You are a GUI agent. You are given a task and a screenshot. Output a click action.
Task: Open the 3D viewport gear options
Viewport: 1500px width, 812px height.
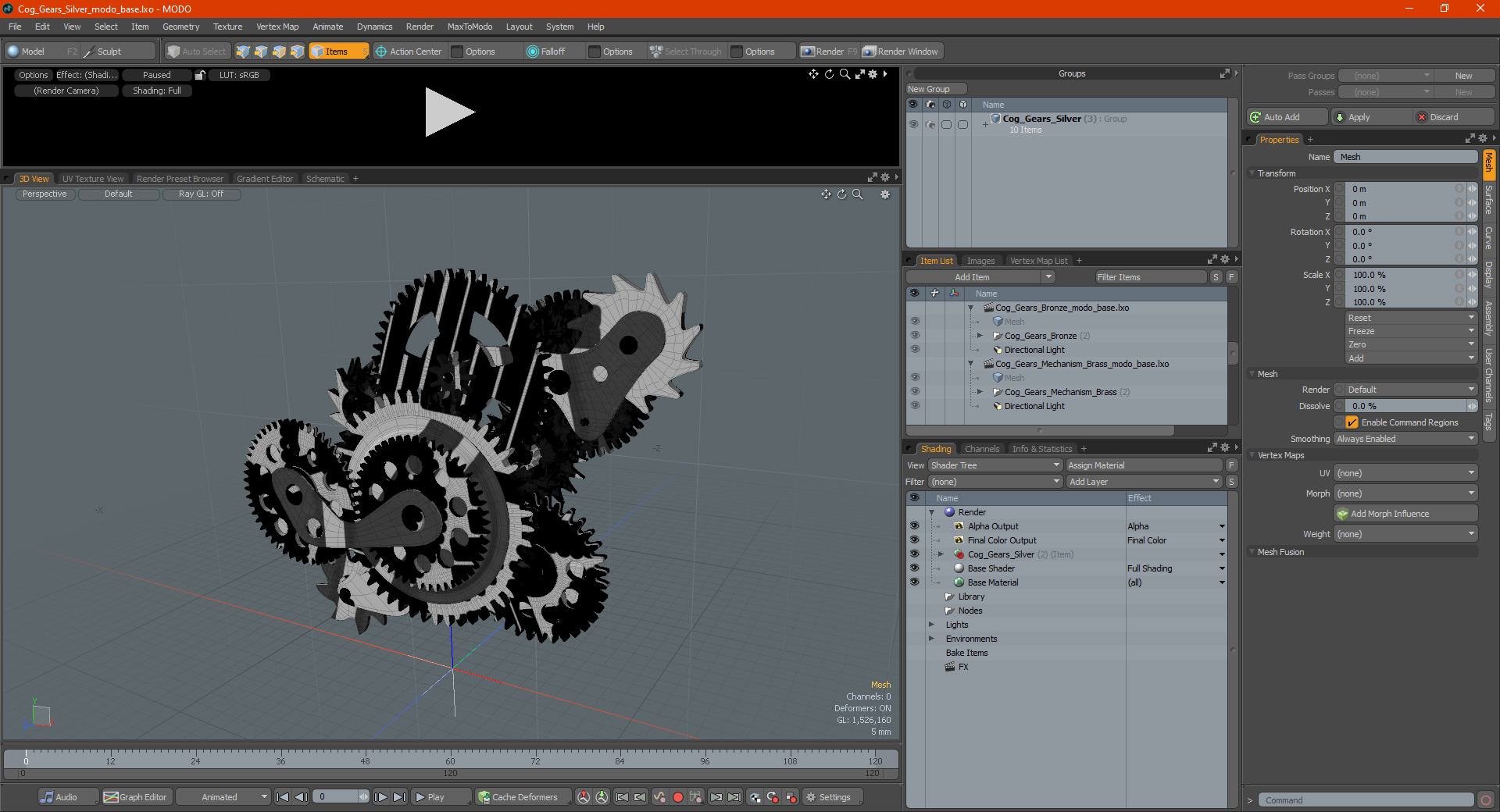click(x=885, y=194)
